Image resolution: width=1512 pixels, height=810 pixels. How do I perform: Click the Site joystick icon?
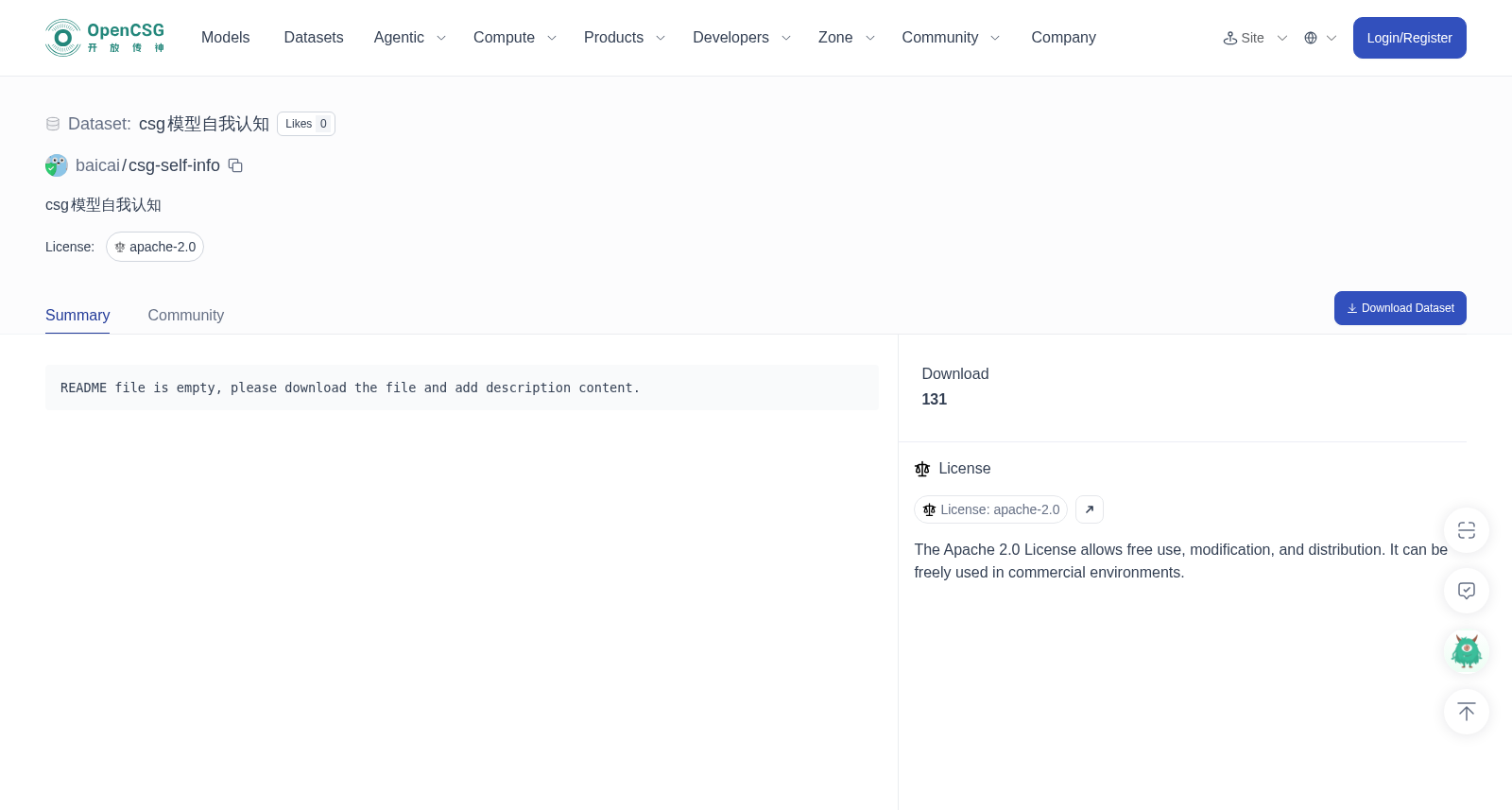pyautogui.click(x=1230, y=38)
